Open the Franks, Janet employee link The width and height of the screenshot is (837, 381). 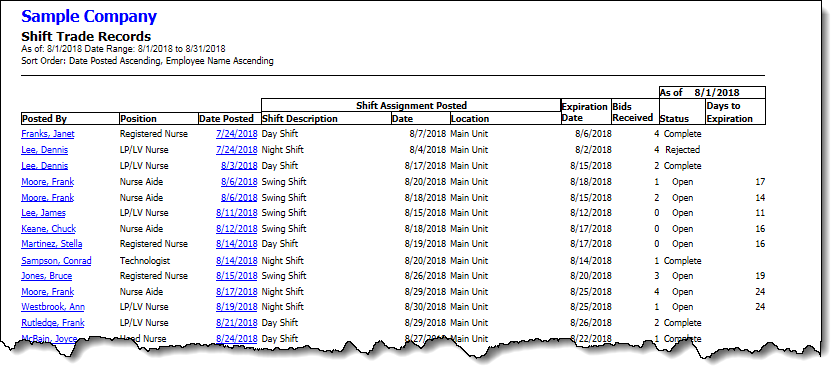48,134
